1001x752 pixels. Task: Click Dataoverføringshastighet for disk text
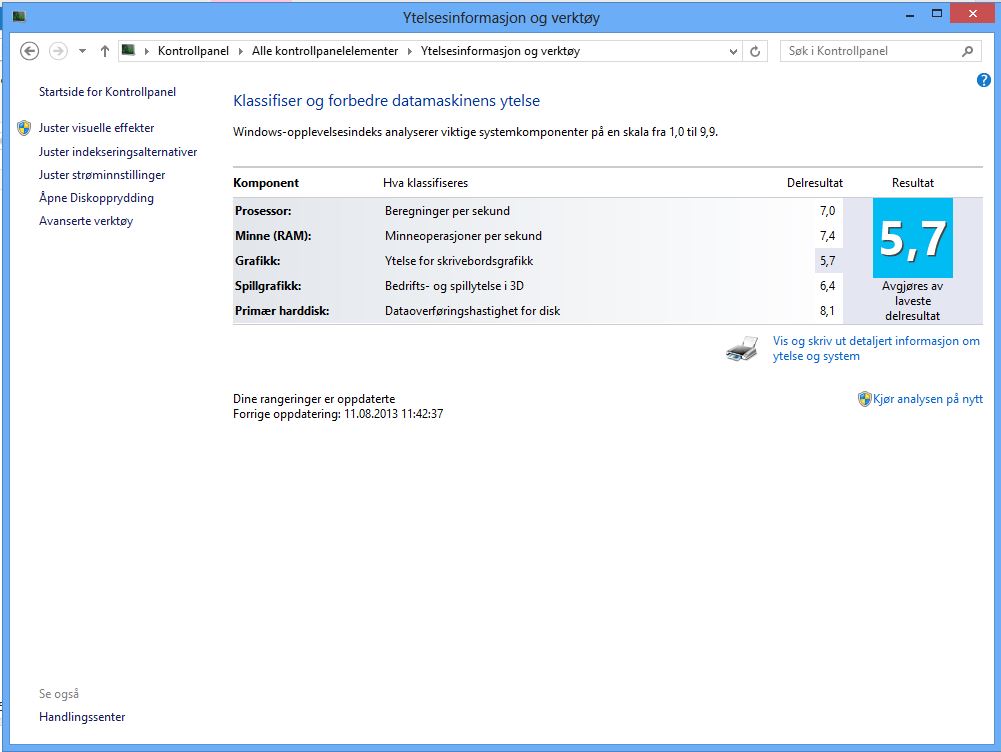[x=472, y=311]
